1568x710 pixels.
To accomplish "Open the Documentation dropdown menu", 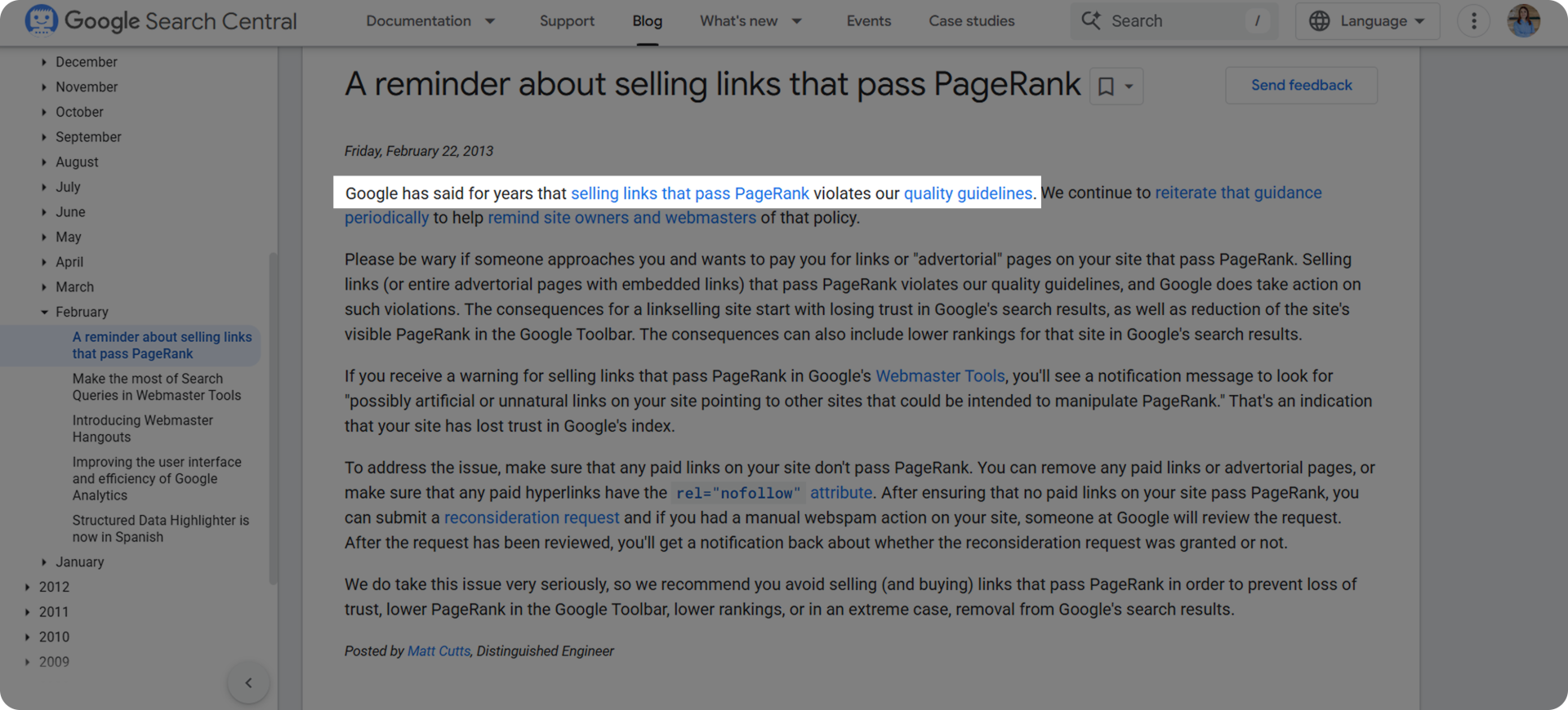I will point(430,21).
